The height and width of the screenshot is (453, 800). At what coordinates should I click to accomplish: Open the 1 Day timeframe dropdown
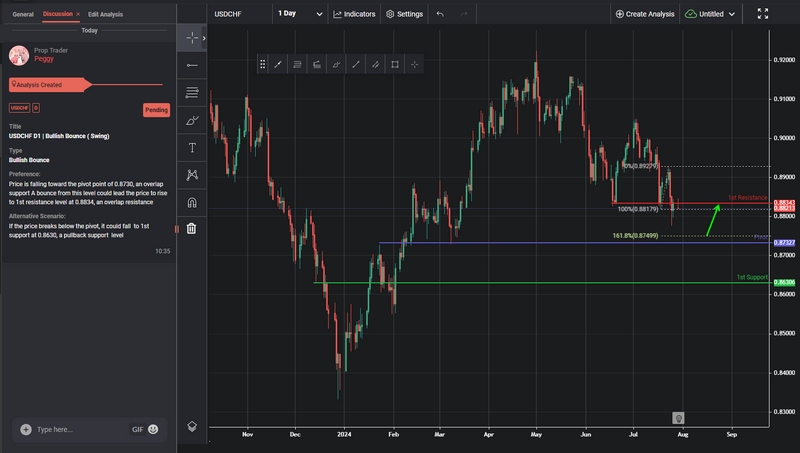[300, 14]
